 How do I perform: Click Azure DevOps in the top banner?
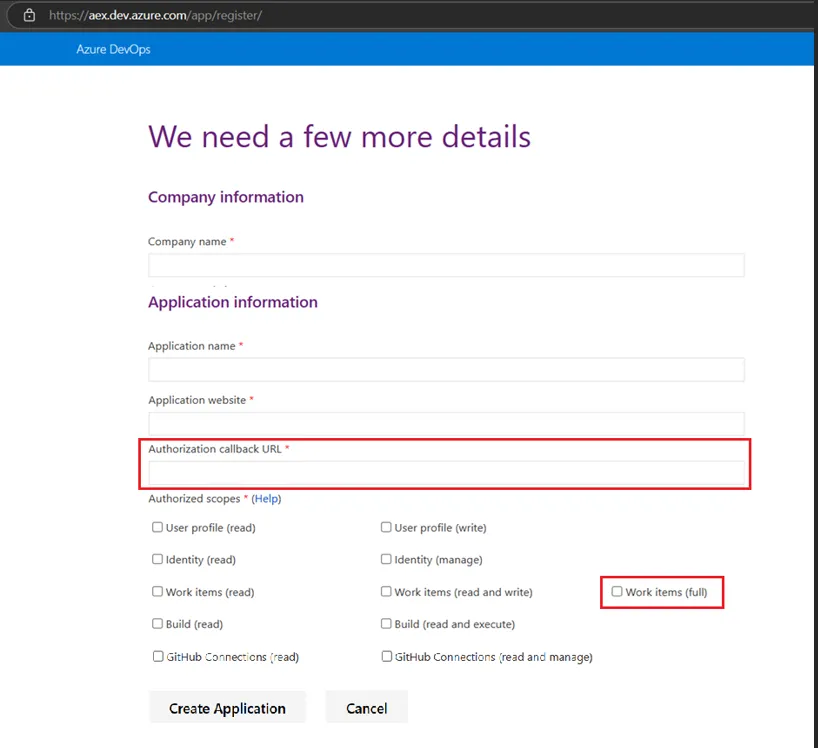click(x=113, y=48)
